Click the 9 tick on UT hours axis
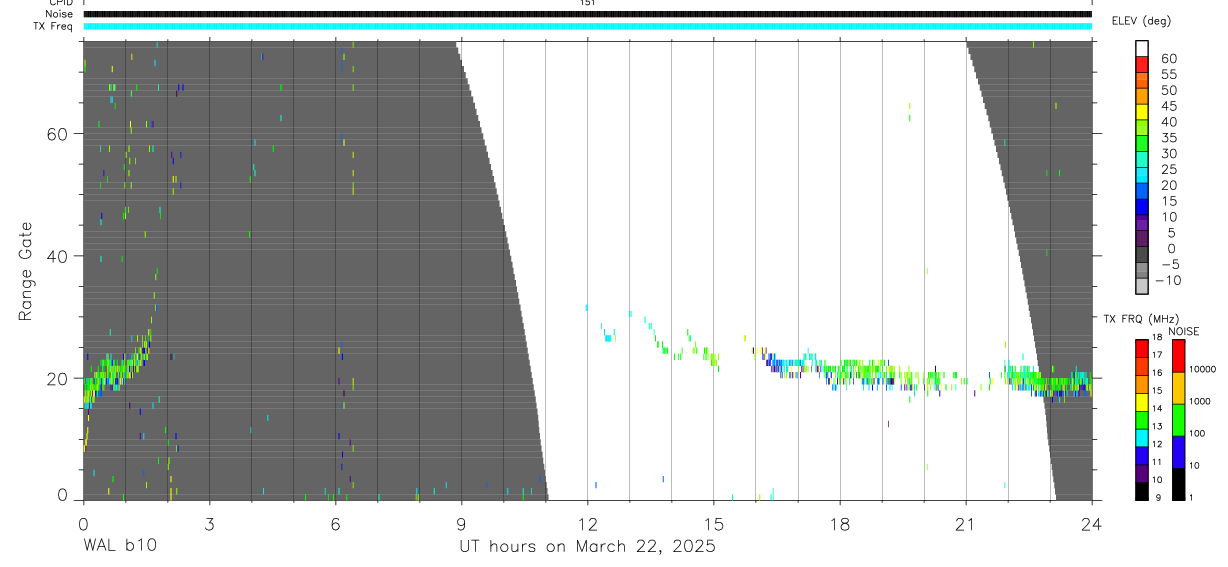Image resolution: width=1228 pixels, height=567 pixels. pos(461,522)
